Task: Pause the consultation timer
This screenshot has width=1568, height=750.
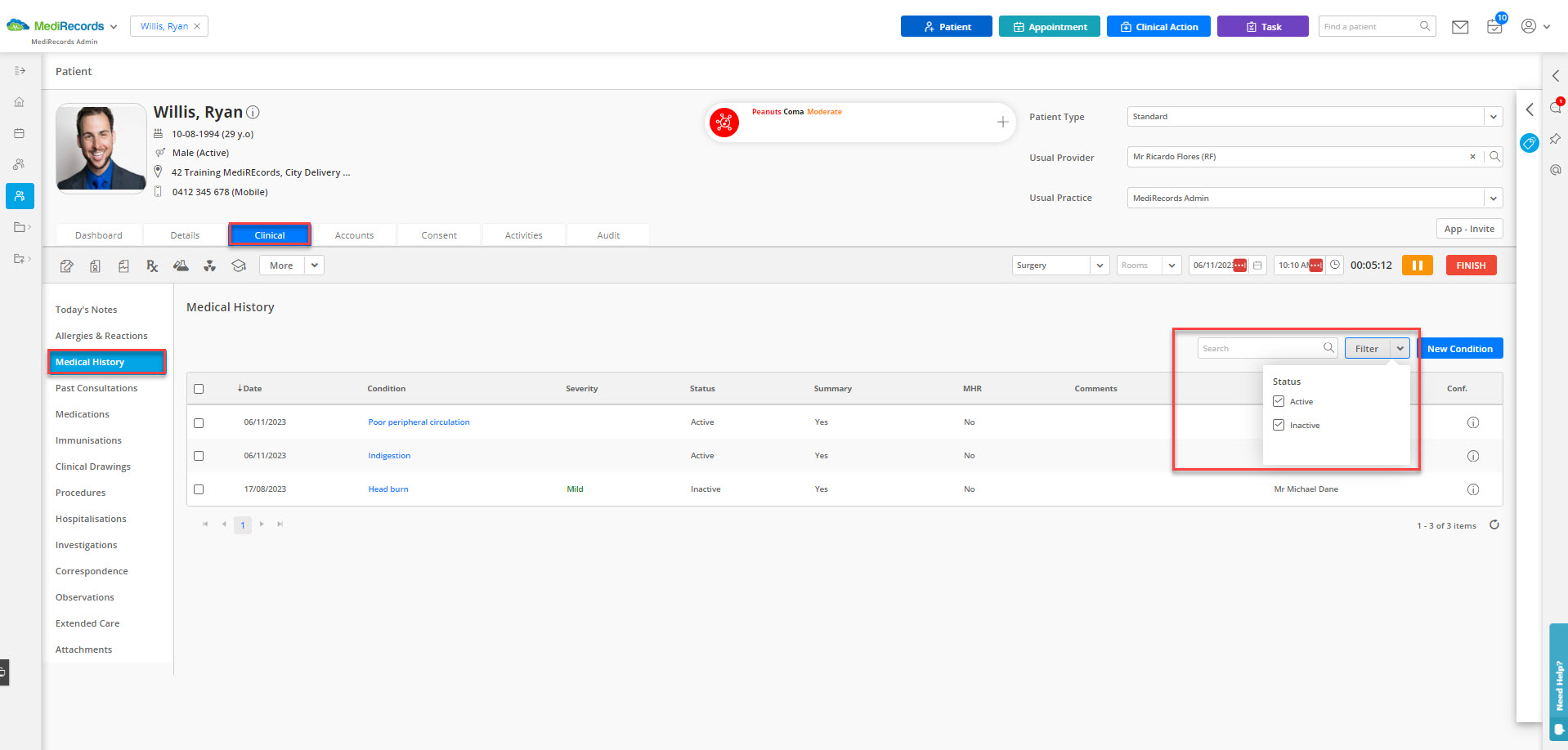Action: pyautogui.click(x=1418, y=266)
